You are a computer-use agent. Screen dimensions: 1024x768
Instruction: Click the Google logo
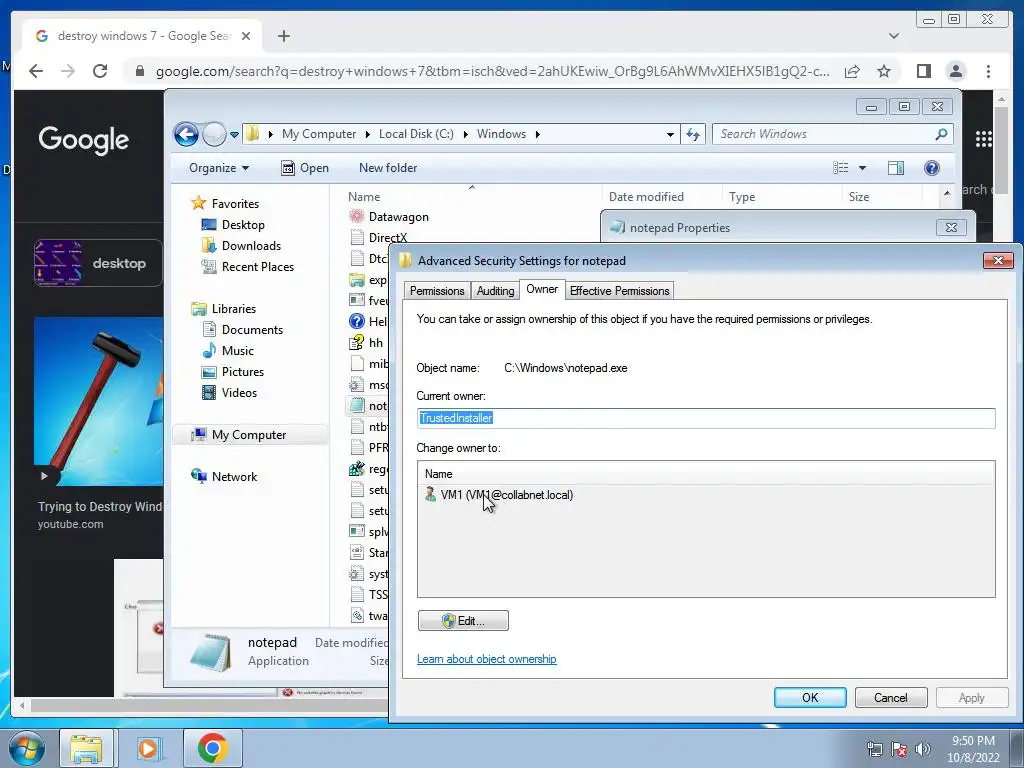(x=84, y=139)
